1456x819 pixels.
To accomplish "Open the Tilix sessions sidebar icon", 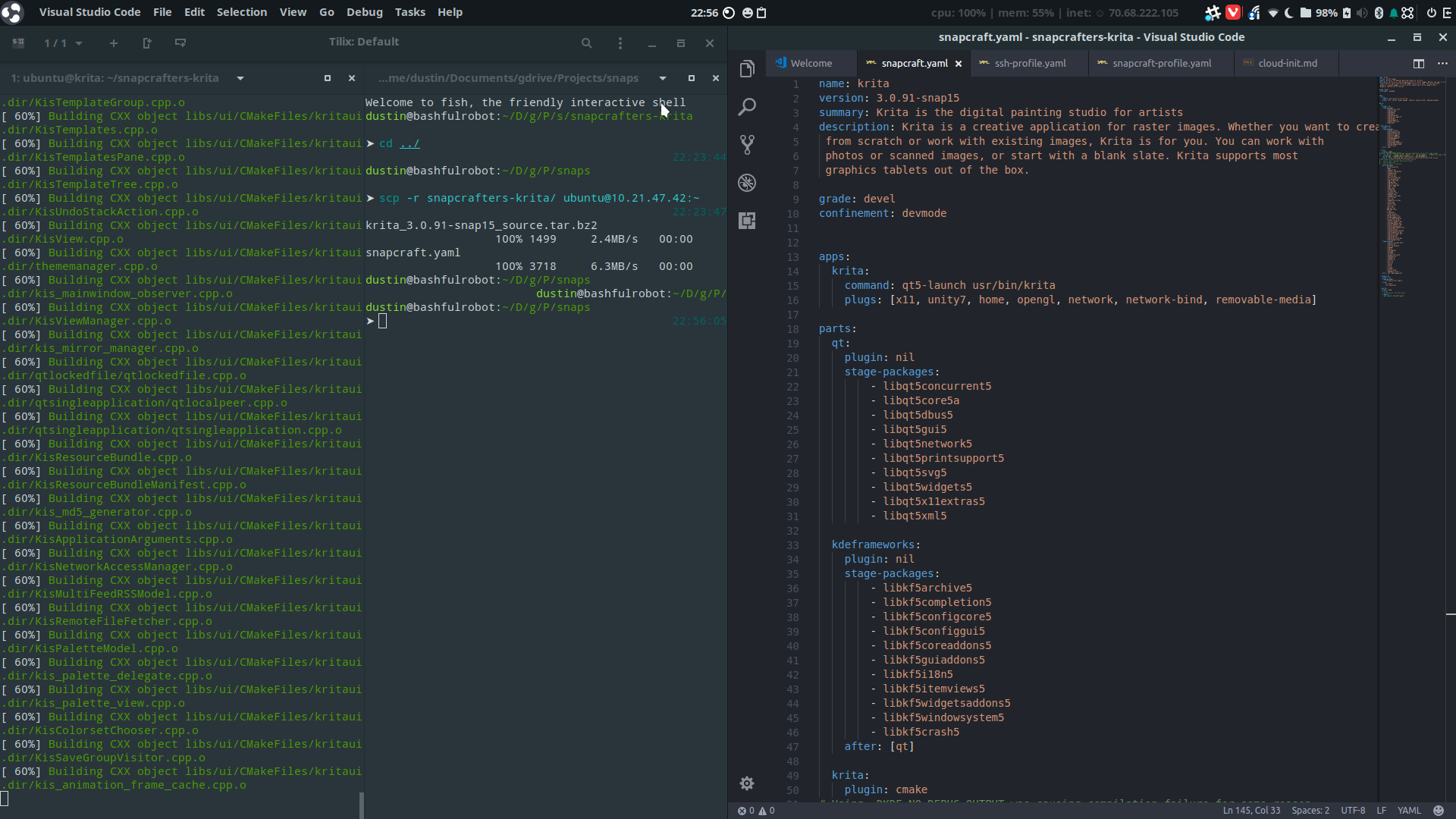I will (18, 43).
